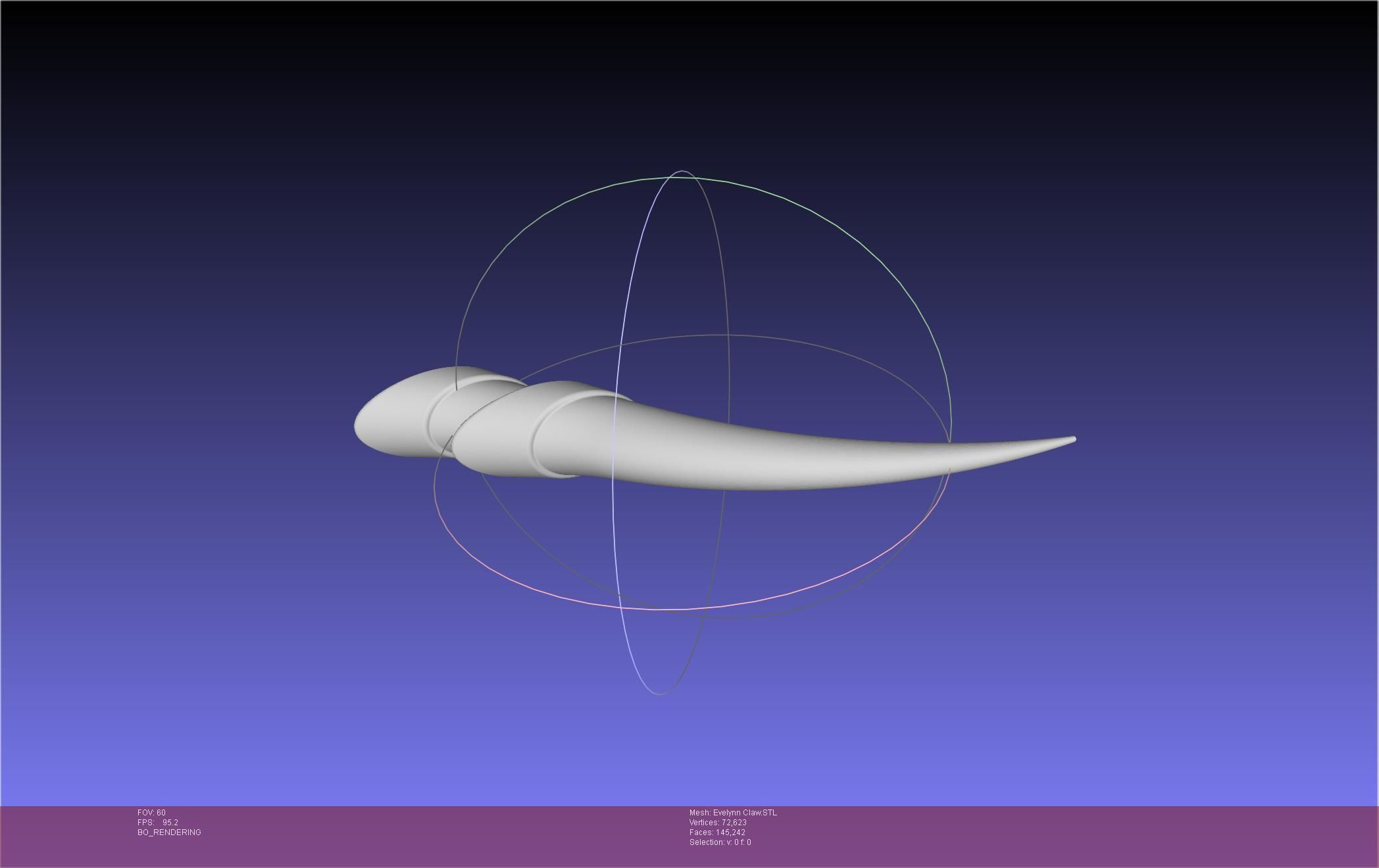Click the 'Faces: 145,242' count
This screenshot has width=1379, height=868.
[717, 832]
